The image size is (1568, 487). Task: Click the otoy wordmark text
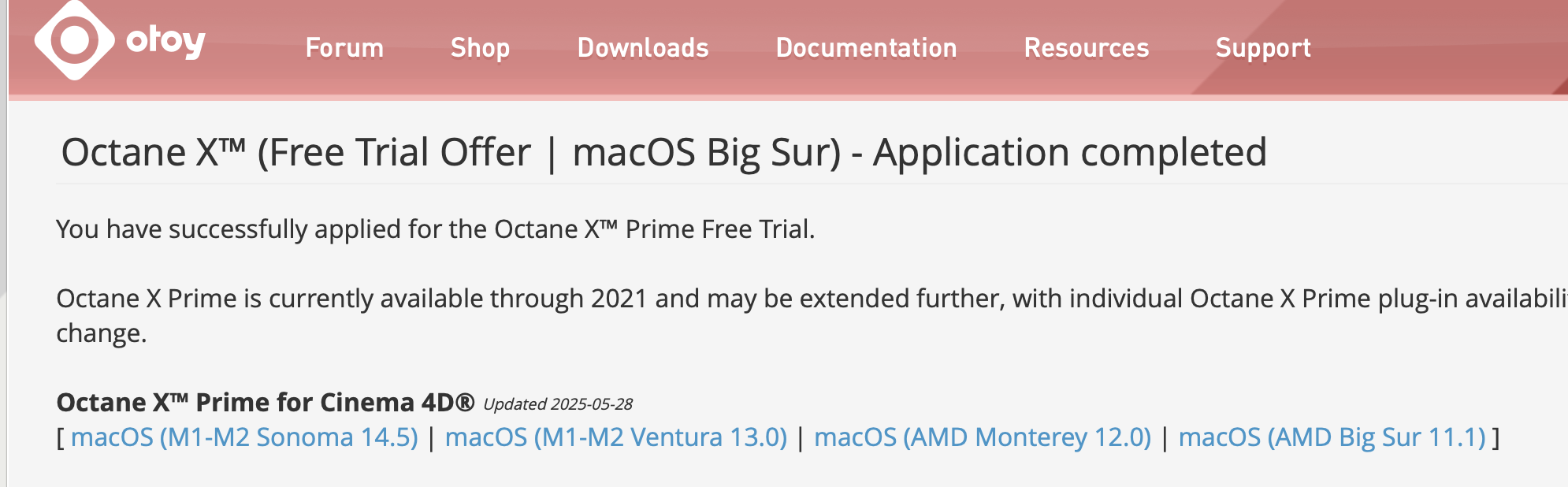(x=165, y=41)
